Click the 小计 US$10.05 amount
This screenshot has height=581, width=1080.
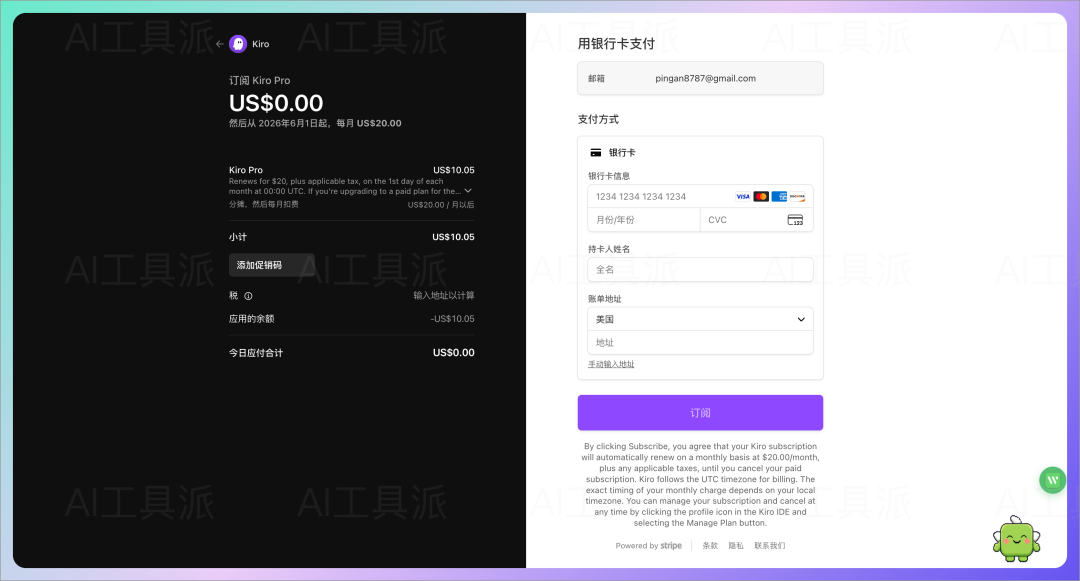point(453,237)
